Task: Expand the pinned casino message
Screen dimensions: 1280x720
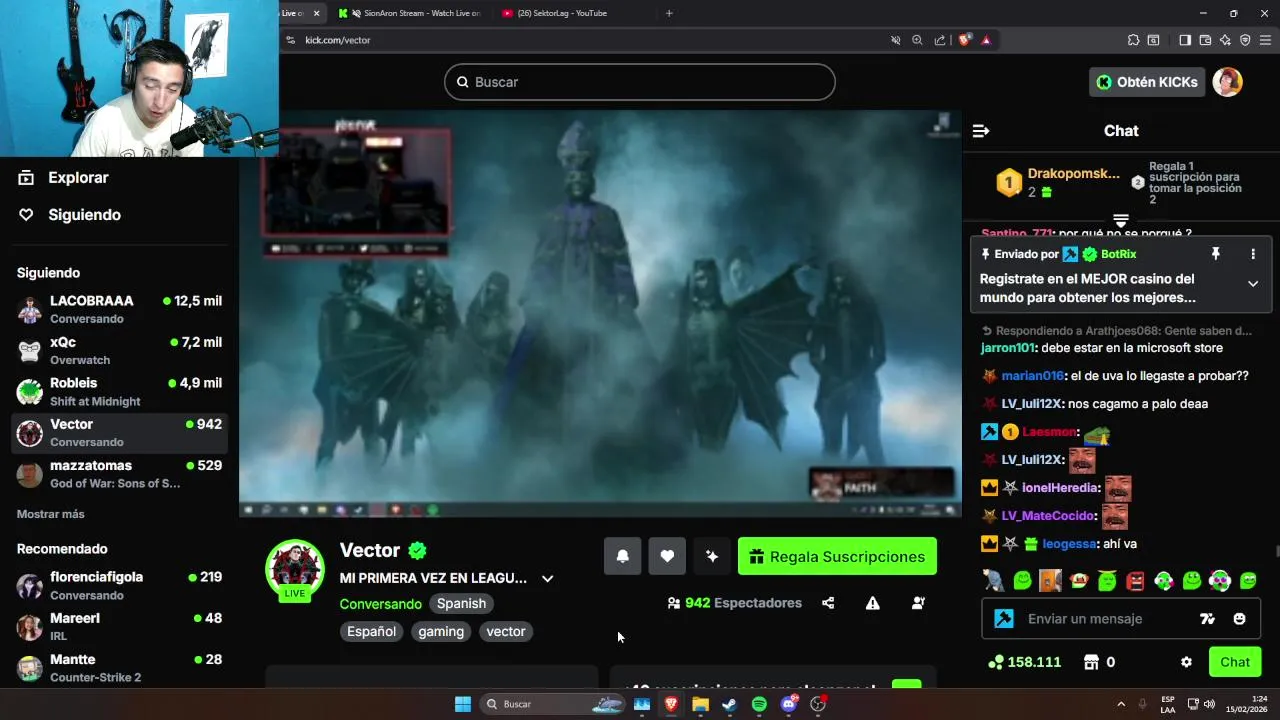Action: [1253, 284]
